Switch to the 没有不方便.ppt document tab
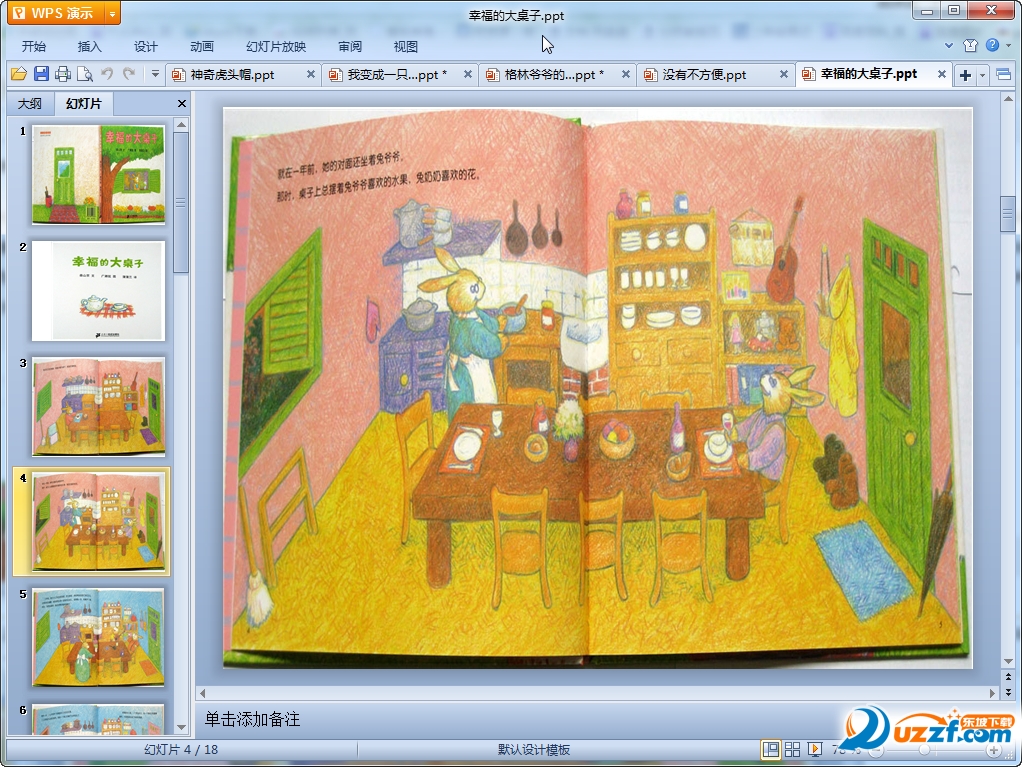Screen dimensions: 1022x767 pos(704,75)
